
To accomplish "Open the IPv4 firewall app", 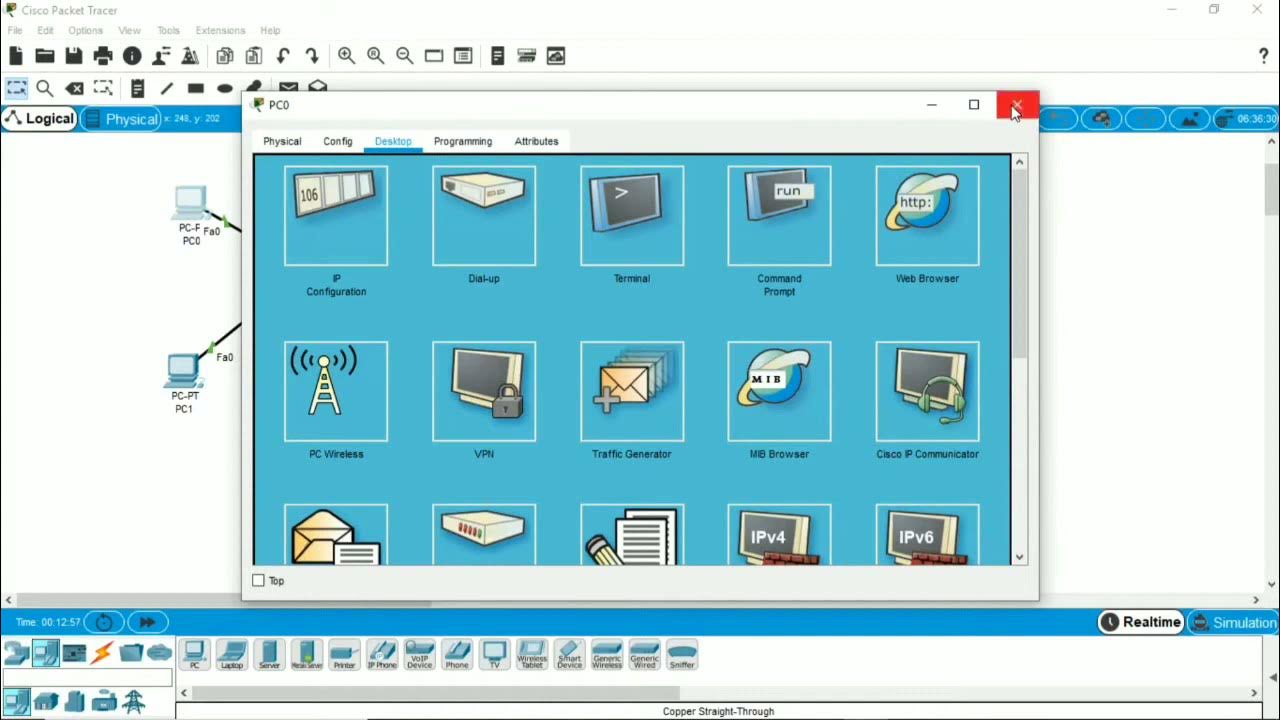I will pyautogui.click(x=779, y=535).
